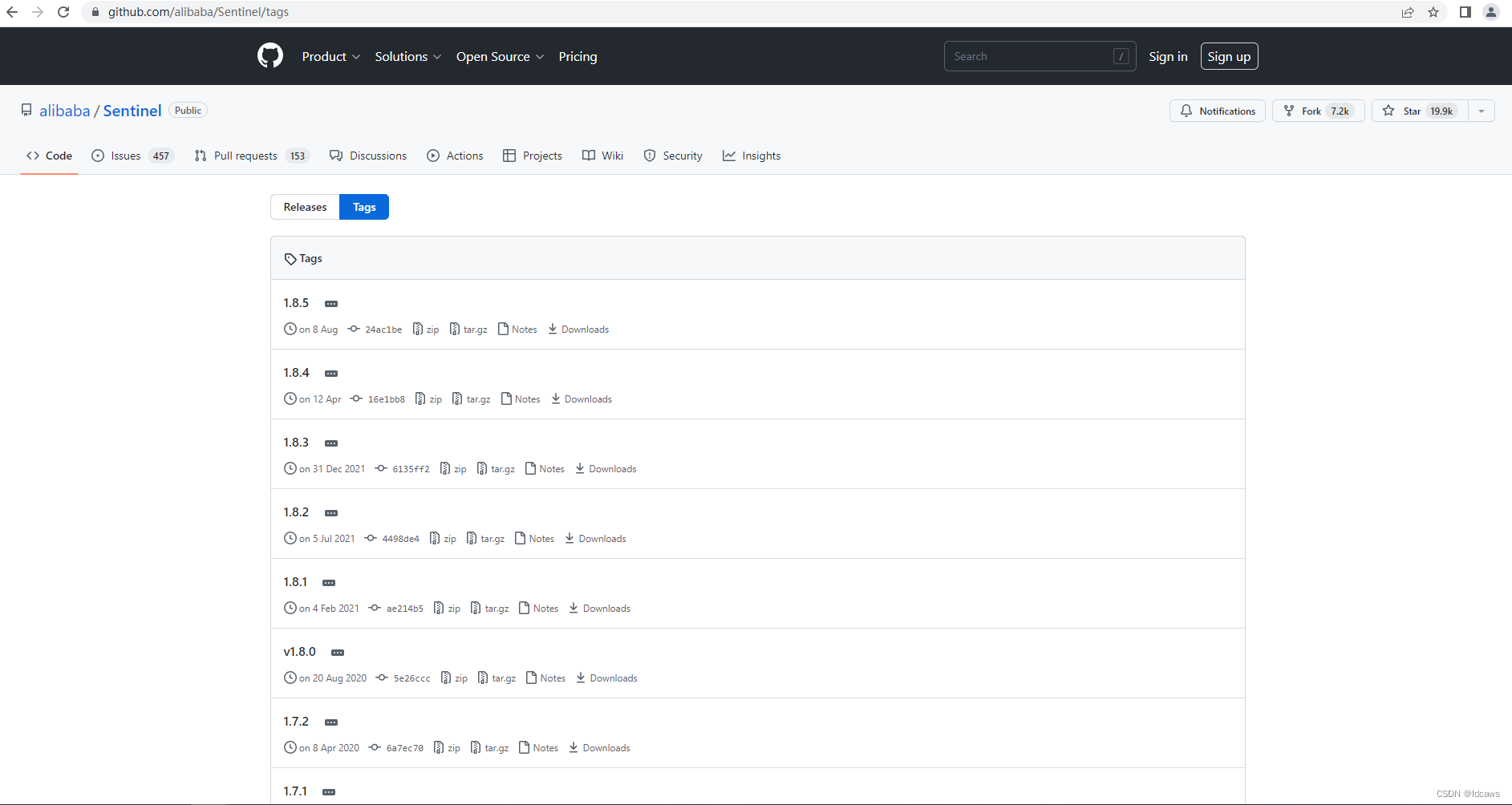Click the Notifications button
This screenshot has height=805, width=1512.
click(1218, 111)
